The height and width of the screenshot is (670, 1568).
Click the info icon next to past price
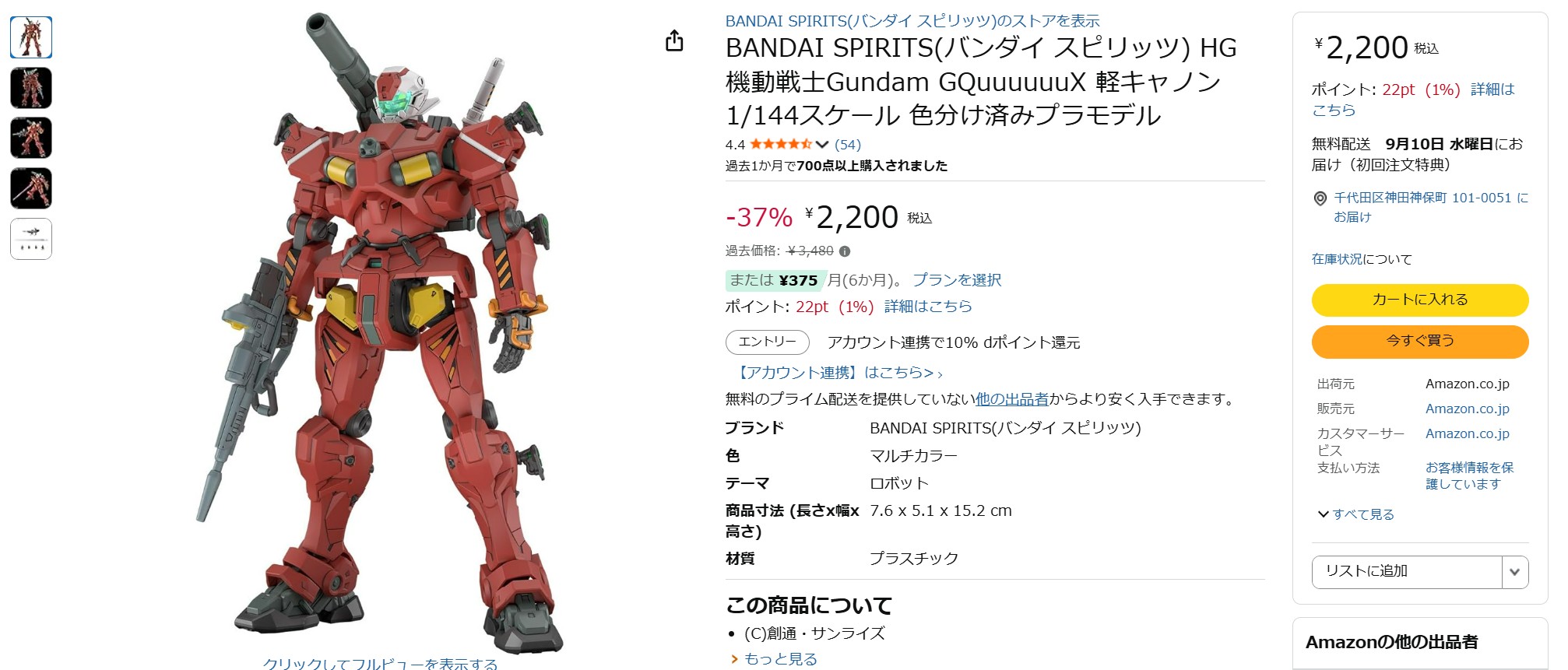coord(845,251)
